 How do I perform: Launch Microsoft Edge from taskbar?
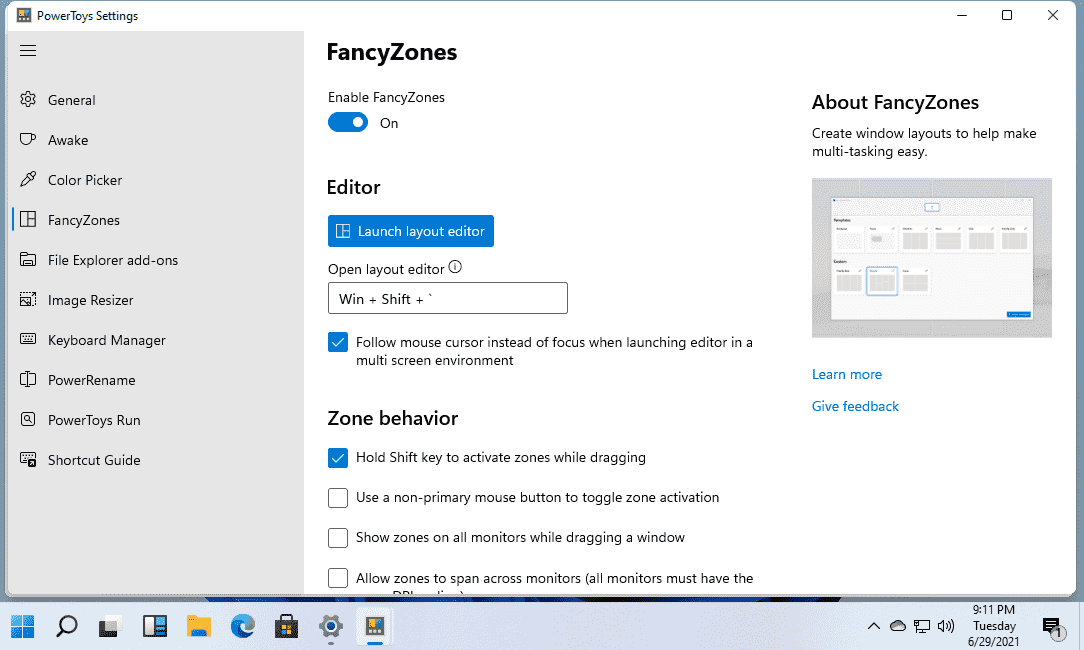[x=243, y=626]
